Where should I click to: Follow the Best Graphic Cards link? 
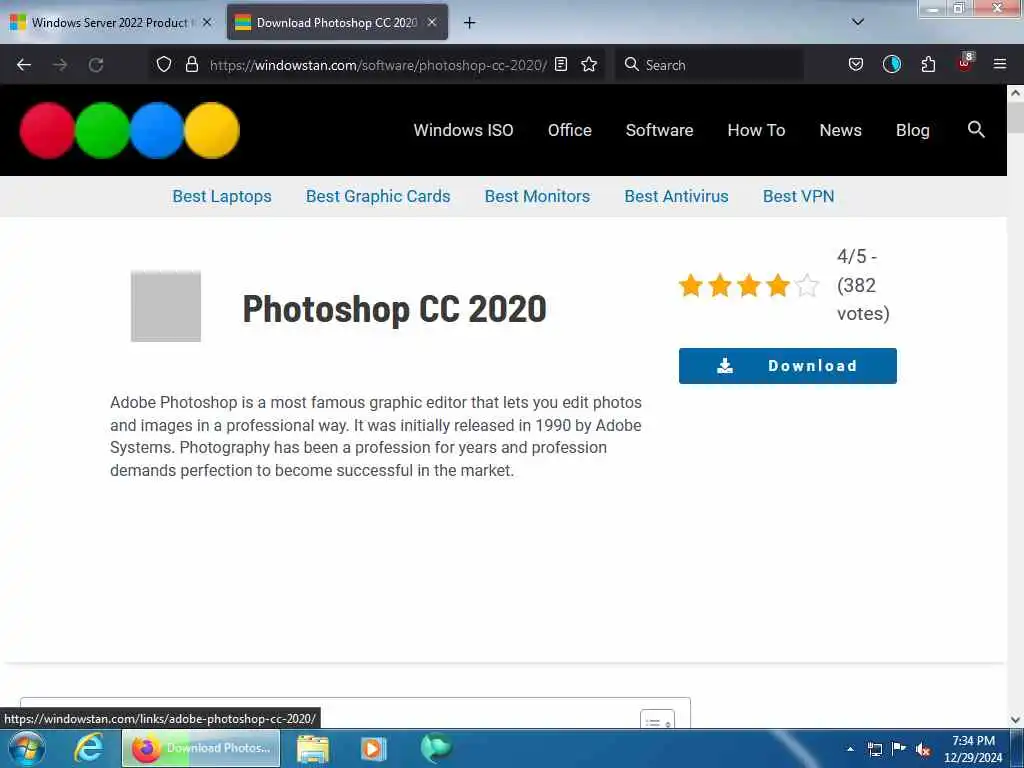pyautogui.click(x=378, y=196)
